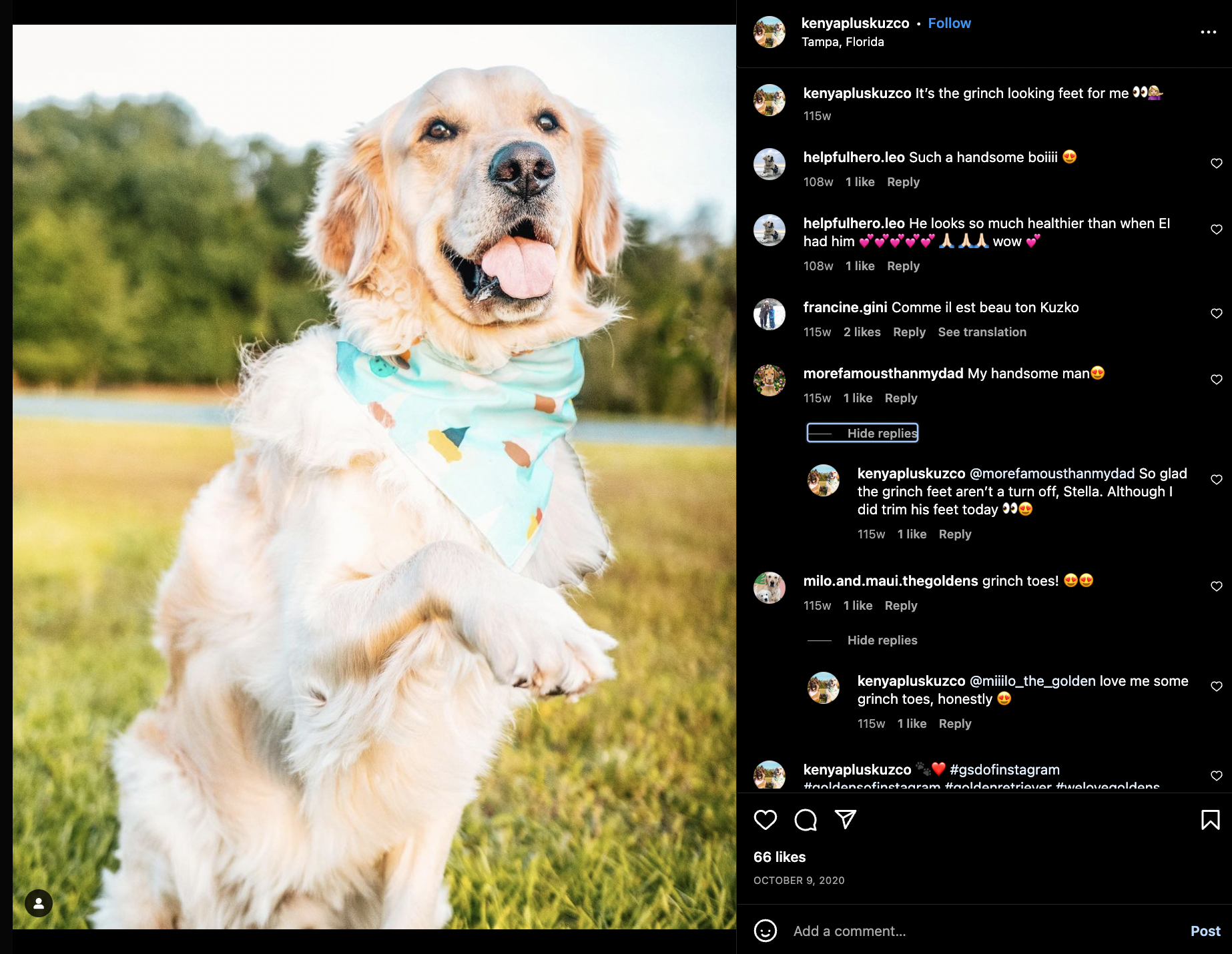1232x954 pixels.
Task: Show tagged people icon on photo
Action: click(x=39, y=903)
